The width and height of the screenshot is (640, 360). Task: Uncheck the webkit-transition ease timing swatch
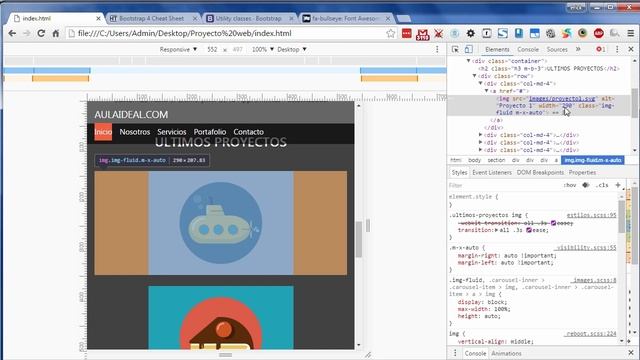point(553,223)
